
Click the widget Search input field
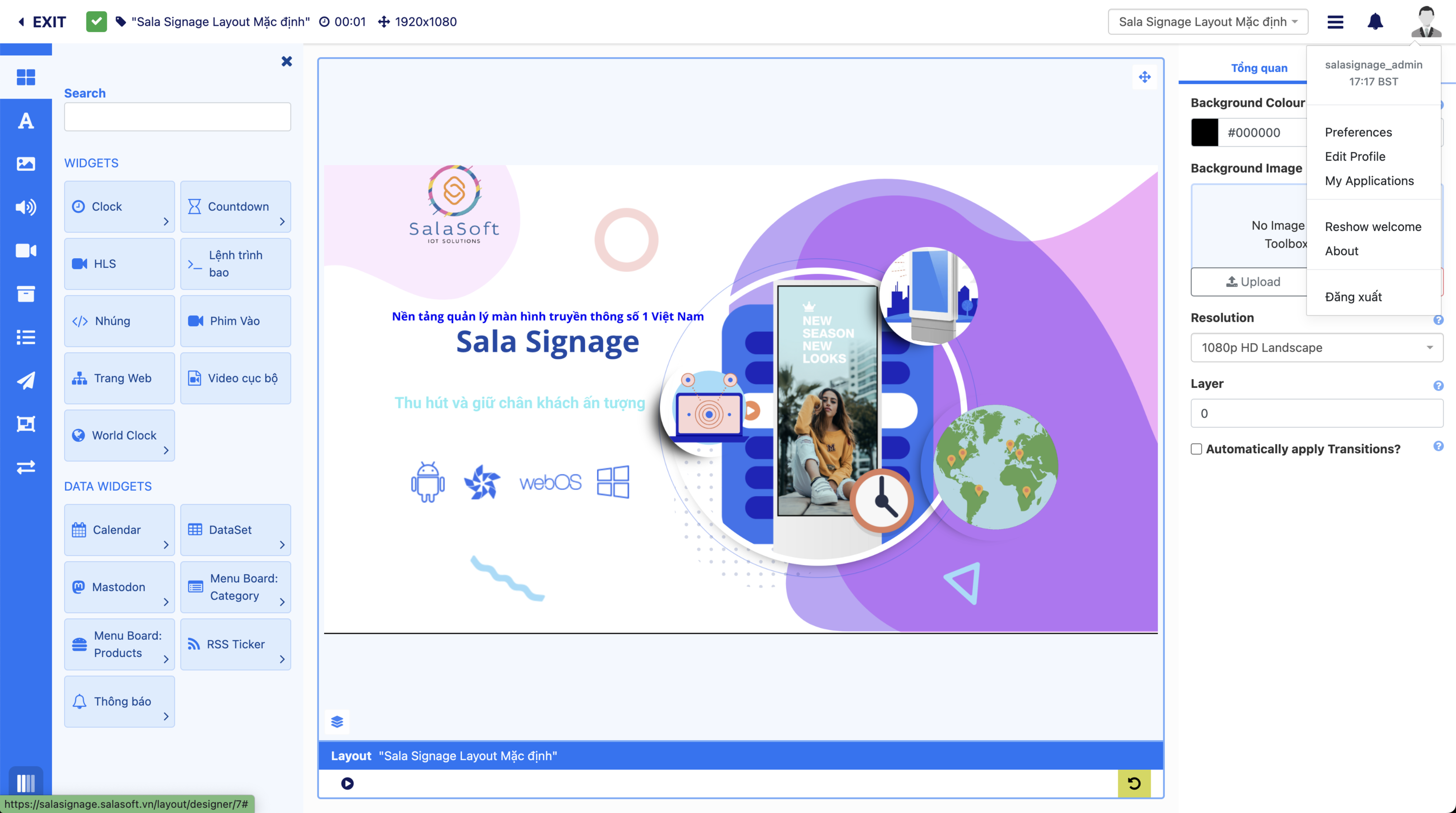(177, 116)
